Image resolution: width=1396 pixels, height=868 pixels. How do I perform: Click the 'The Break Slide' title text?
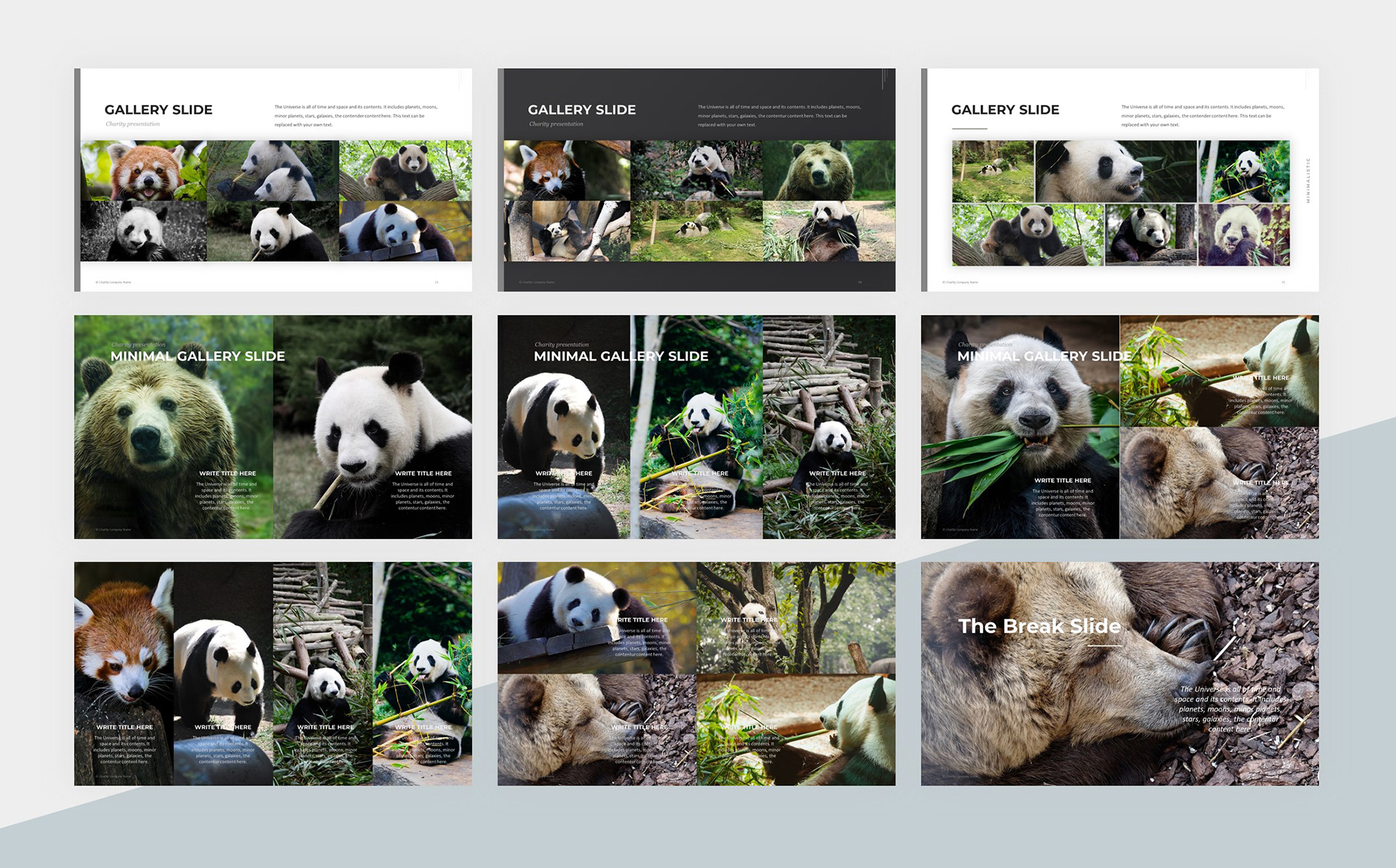[1039, 626]
